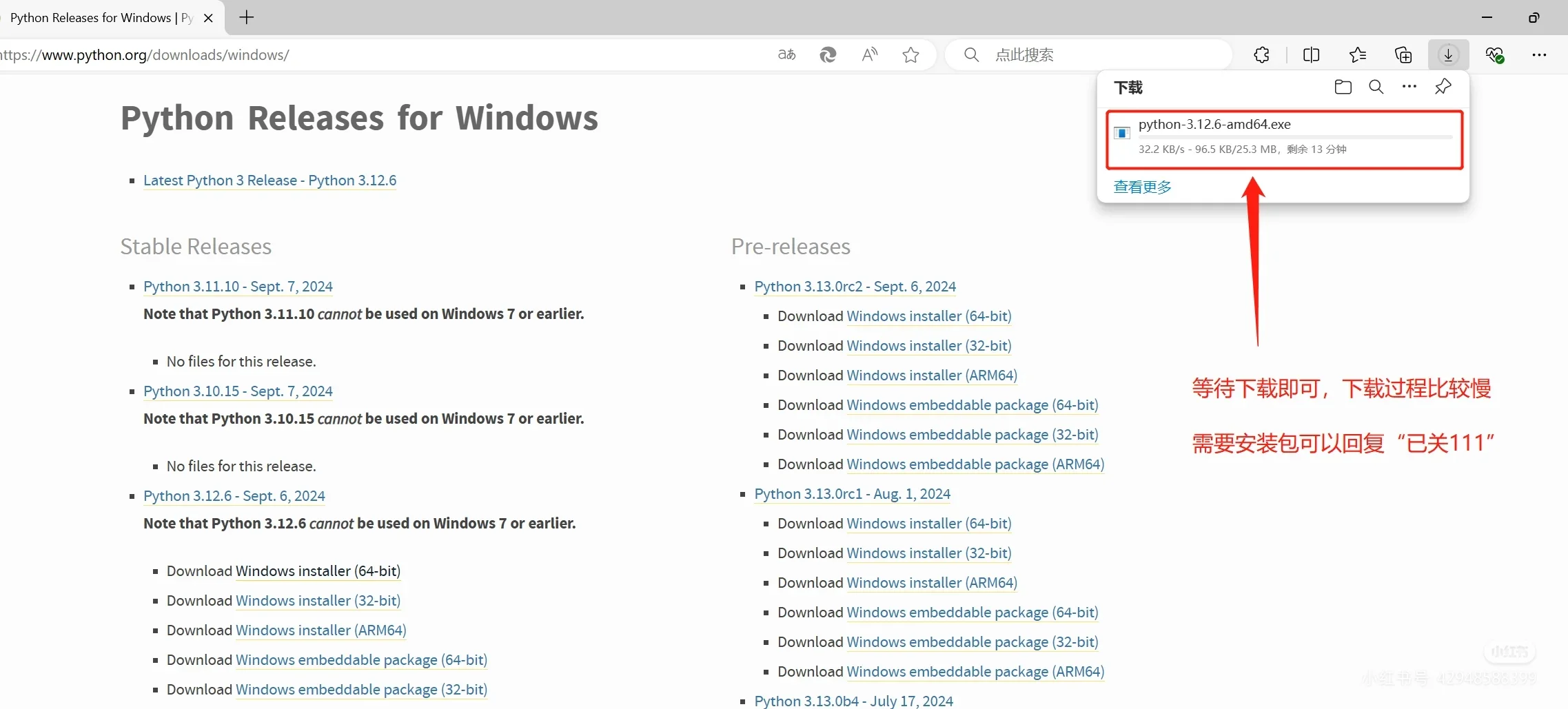Viewport: 1568px width, 709px height.
Task: Open the Python 3.10.15 - Sept. 7, 2024 link
Action: coord(238,391)
